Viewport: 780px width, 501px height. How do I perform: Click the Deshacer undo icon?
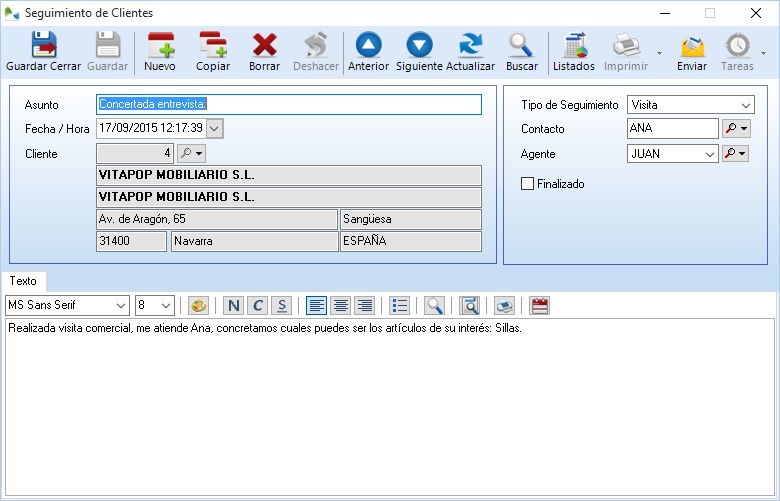point(316,52)
